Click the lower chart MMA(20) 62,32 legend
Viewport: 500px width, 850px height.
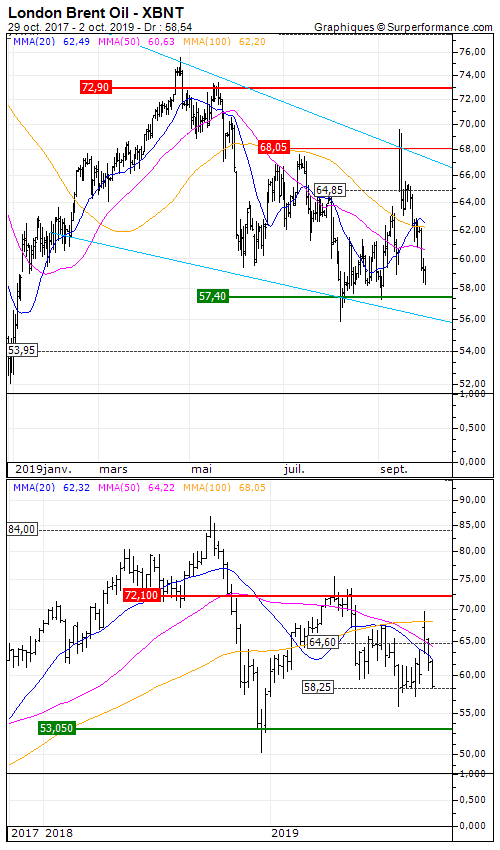coord(52,487)
